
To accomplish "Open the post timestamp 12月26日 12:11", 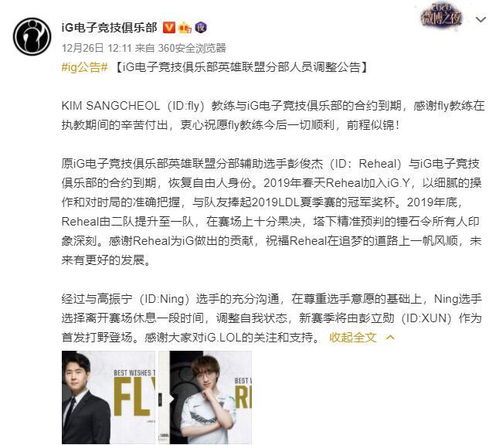I will click(97, 48).
